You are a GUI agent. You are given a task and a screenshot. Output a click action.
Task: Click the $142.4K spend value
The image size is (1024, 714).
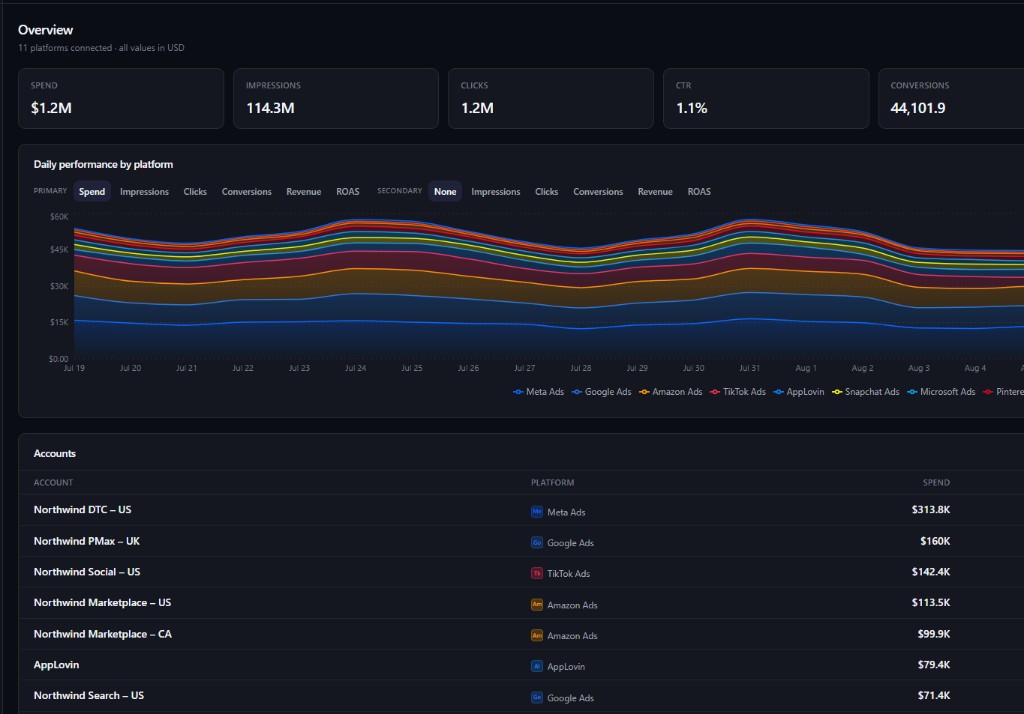(931, 572)
